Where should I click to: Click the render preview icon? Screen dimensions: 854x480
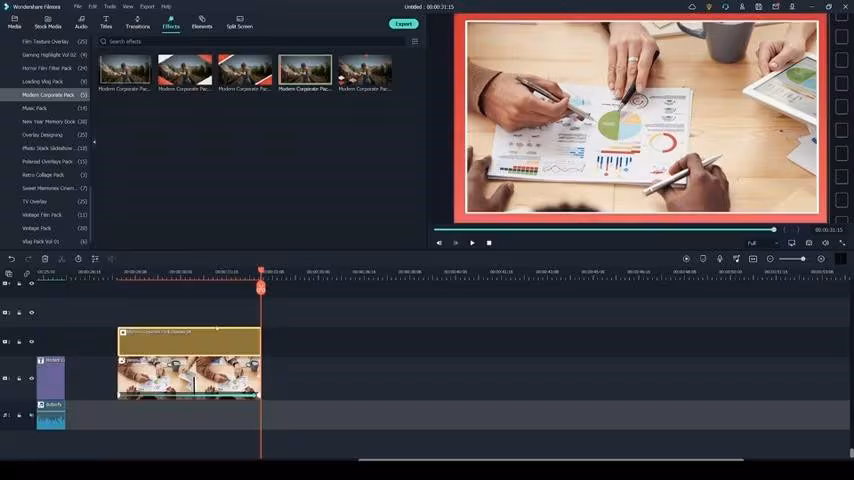point(686,259)
